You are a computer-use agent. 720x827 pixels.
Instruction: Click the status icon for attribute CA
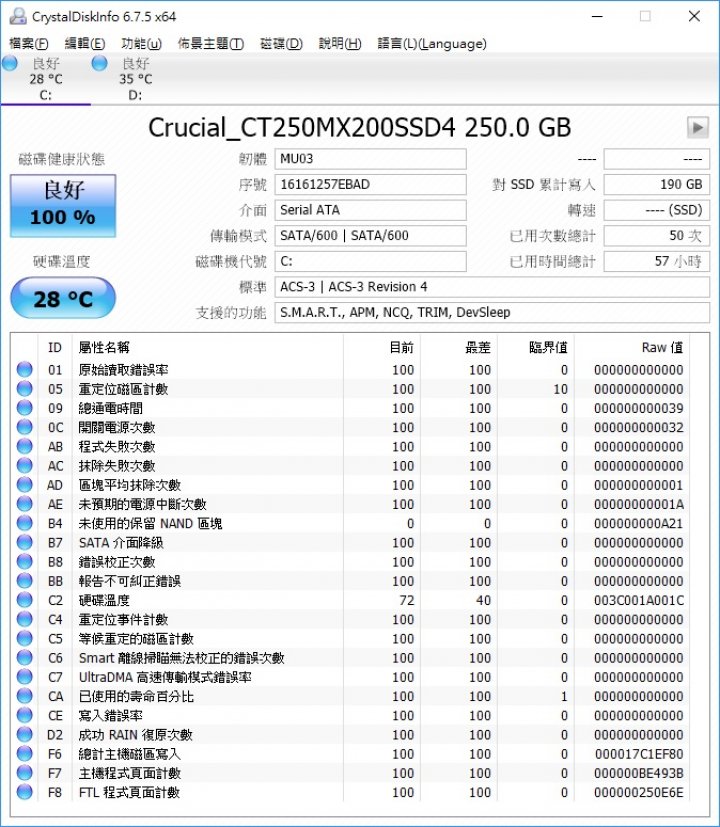pos(25,696)
